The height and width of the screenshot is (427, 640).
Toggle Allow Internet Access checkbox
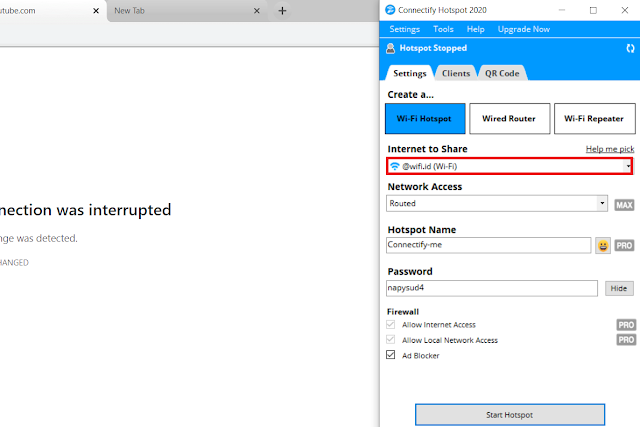pyautogui.click(x=391, y=325)
